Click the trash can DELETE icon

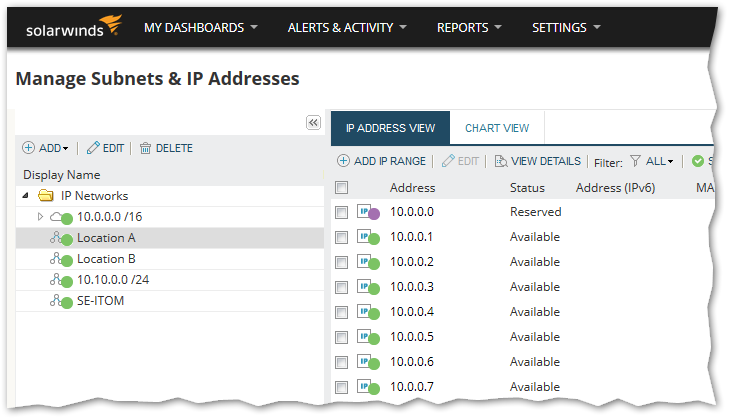pyautogui.click(x=146, y=148)
